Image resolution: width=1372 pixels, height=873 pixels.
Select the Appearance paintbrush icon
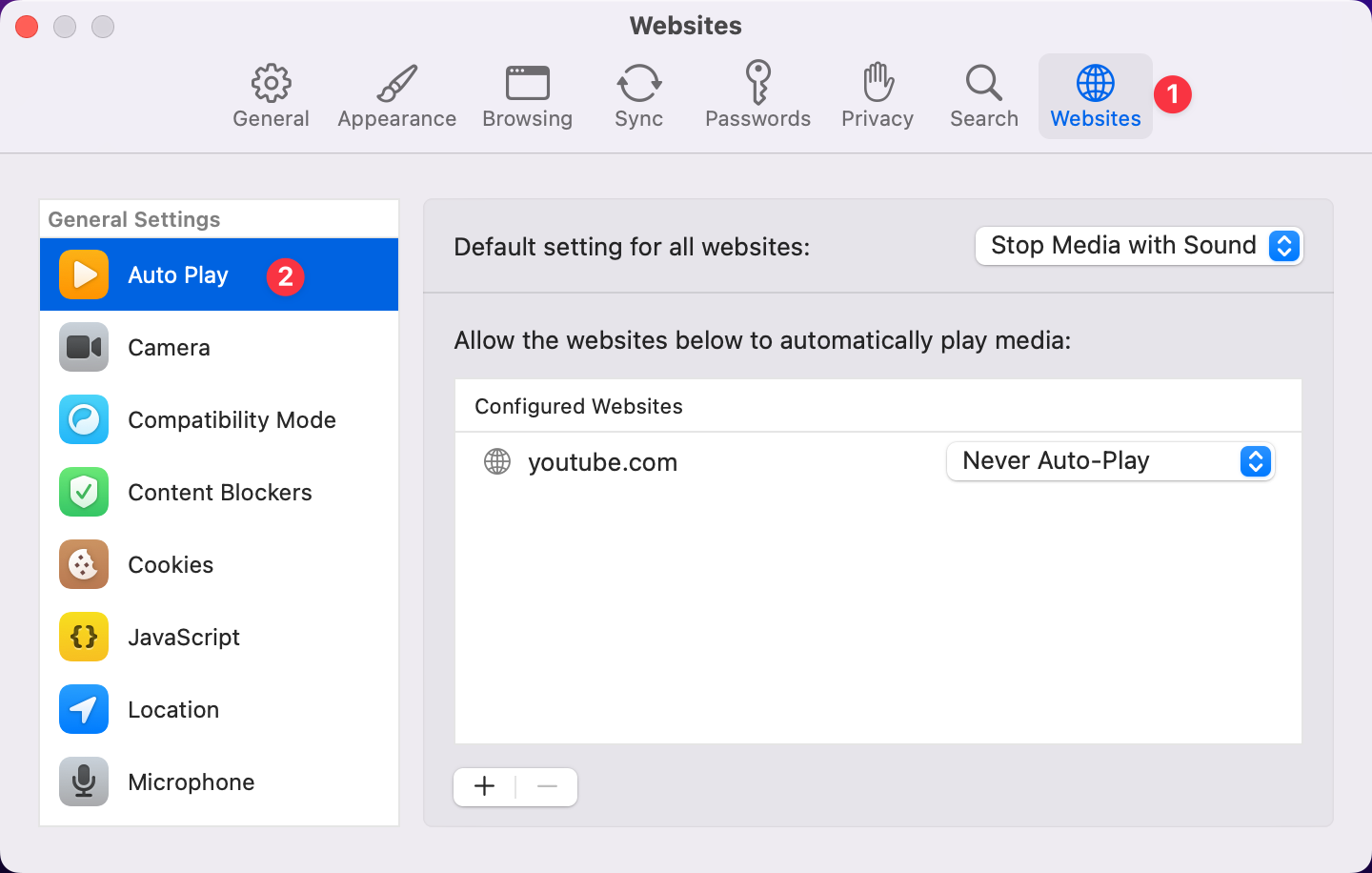tap(396, 84)
